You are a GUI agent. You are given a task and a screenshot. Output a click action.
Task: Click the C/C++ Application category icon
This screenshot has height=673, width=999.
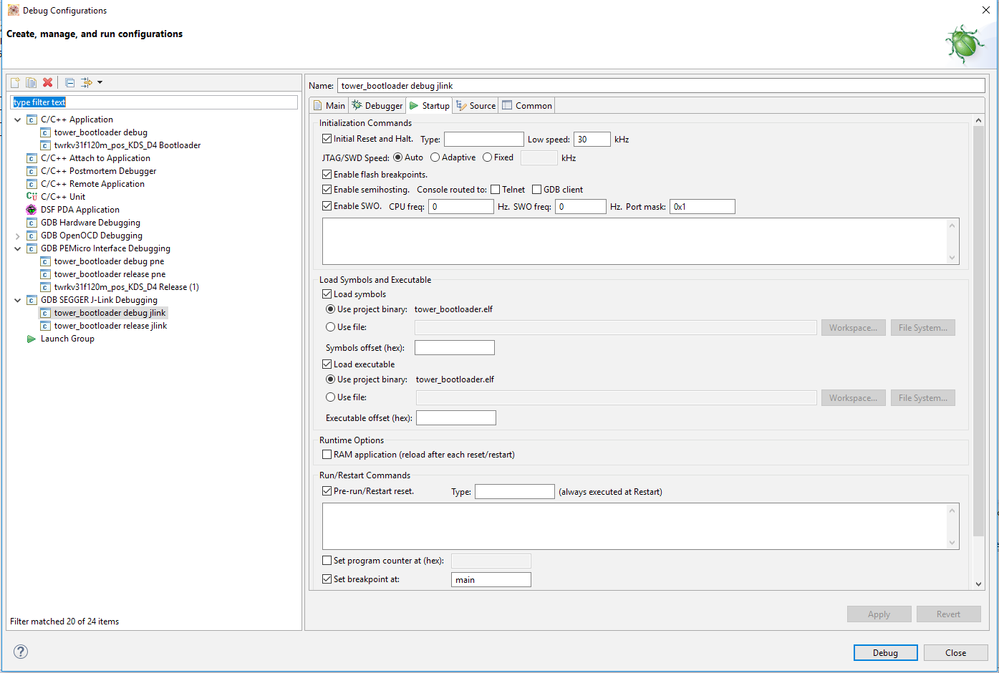coord(31,120)
